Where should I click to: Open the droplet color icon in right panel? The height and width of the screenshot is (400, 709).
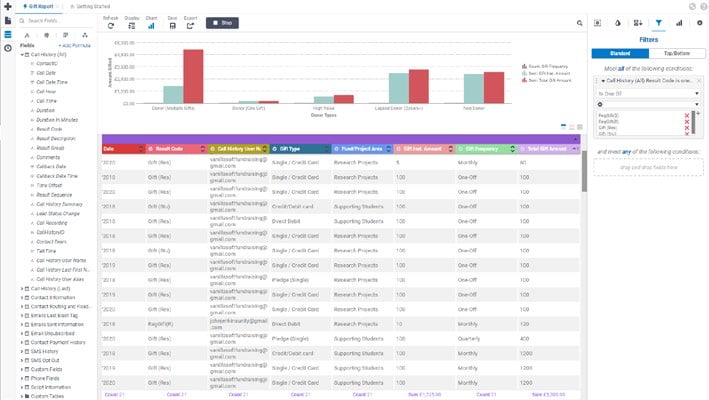pos(618,23)
